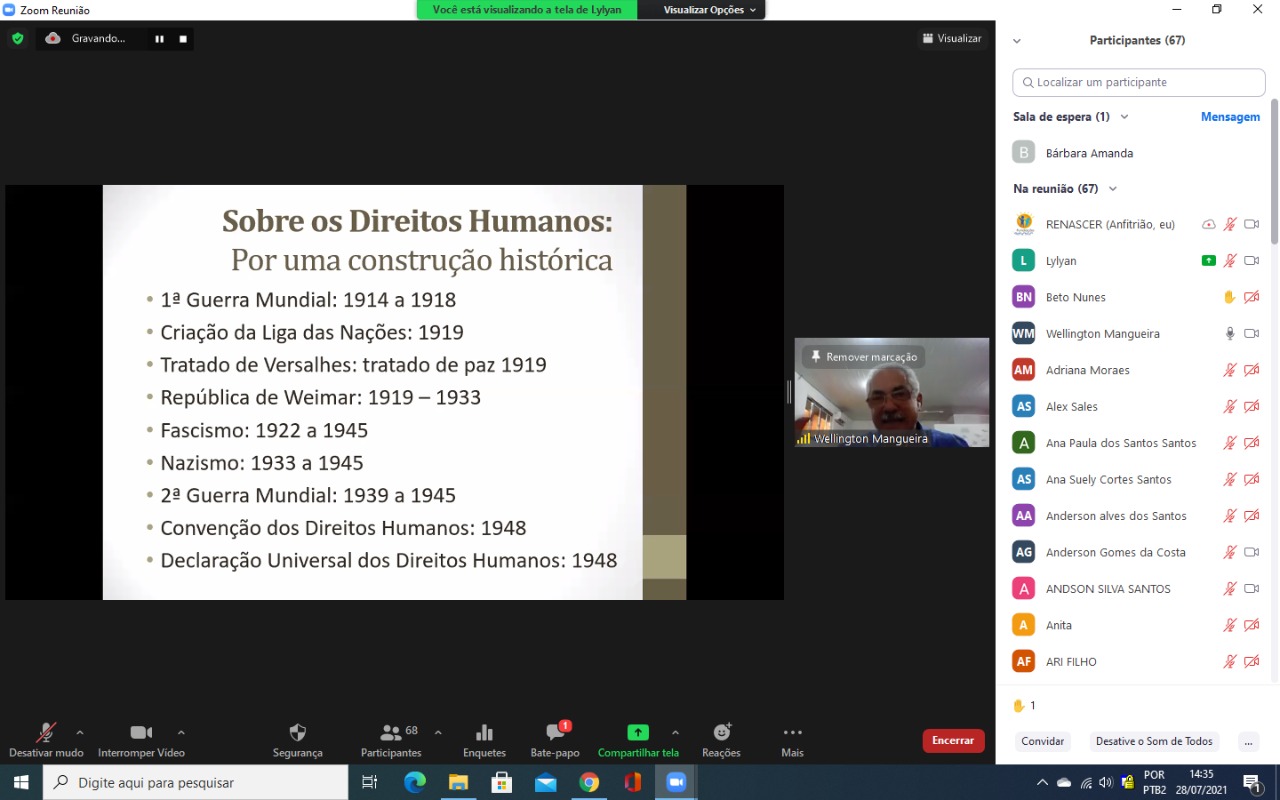Screen dimensions: 1280x800
Task: Click the green encryption shield icon
Action: click(x=18, y=39)
